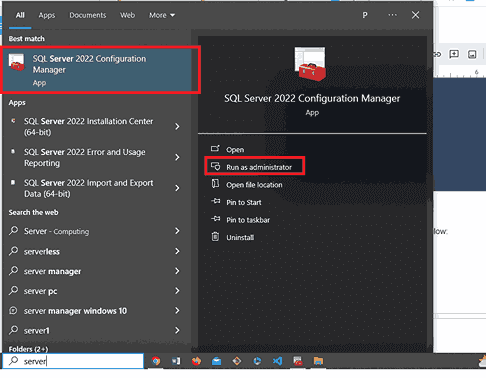Click the pin icon beside Pin to Start
486x378 pixels.
tap(215, 201)
